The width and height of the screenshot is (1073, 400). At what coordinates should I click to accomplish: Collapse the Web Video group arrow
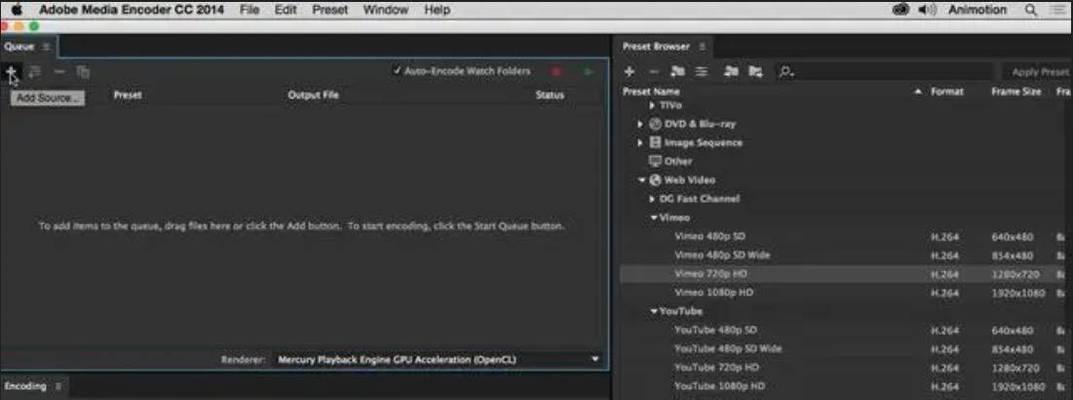pos(642,181)
